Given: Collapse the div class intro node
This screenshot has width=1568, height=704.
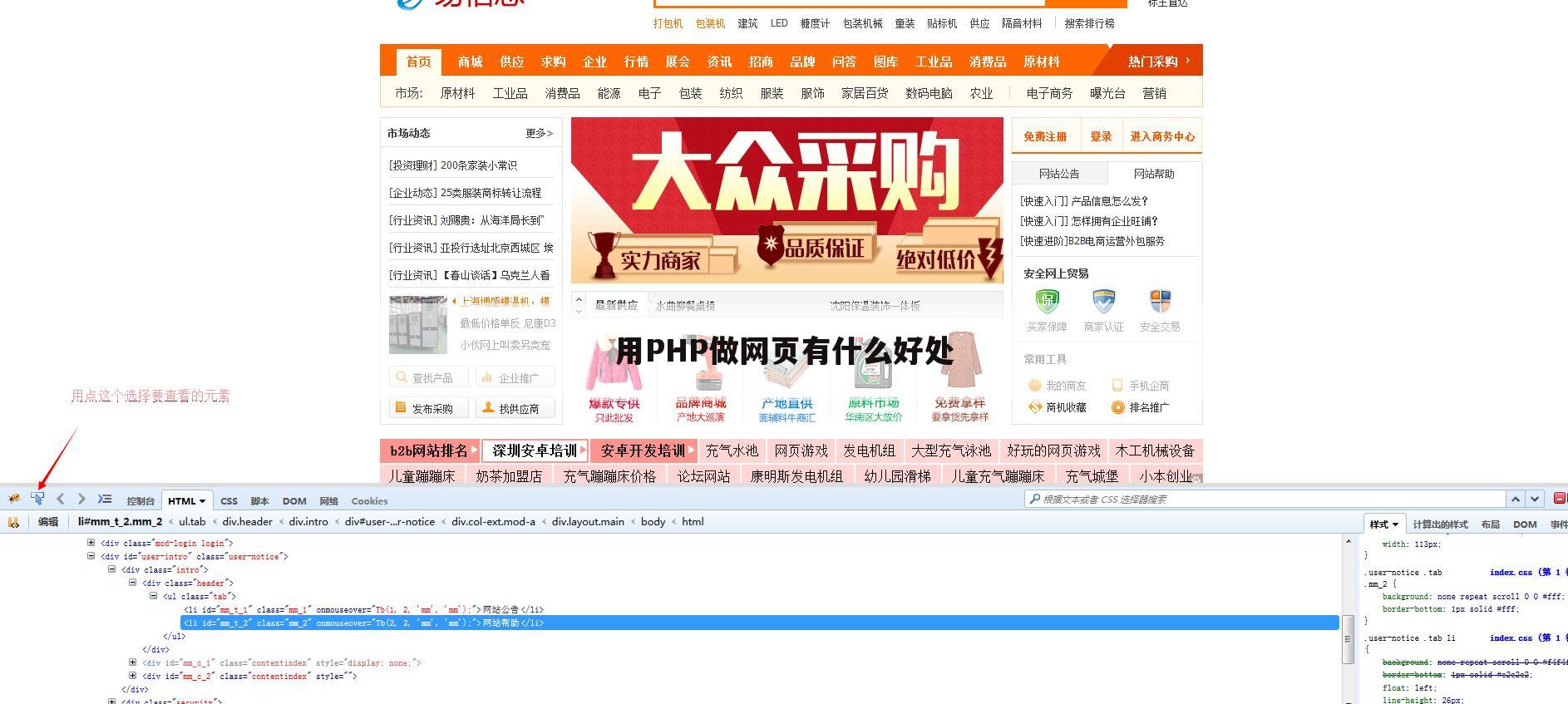Looking at the screenshot, I should click(x=112, y=569).
